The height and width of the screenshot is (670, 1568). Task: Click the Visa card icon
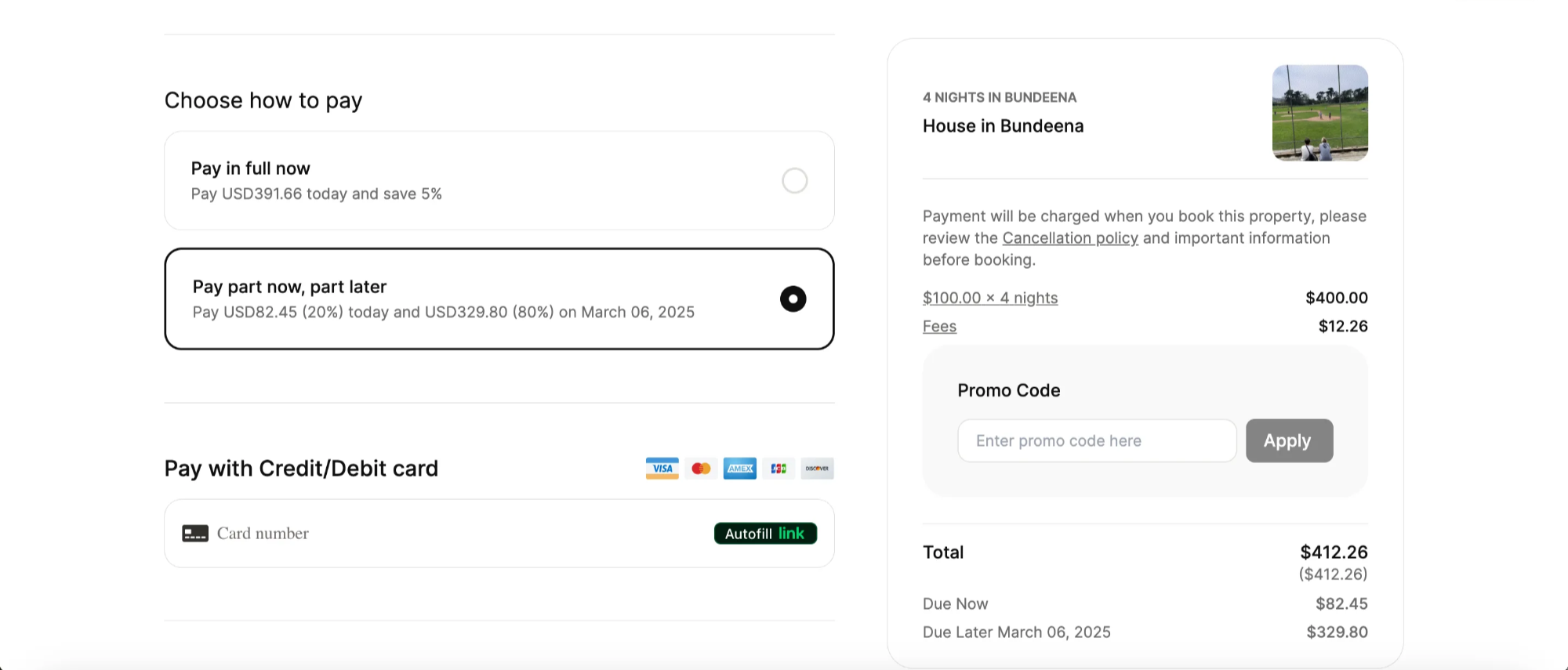pos(662,469)
